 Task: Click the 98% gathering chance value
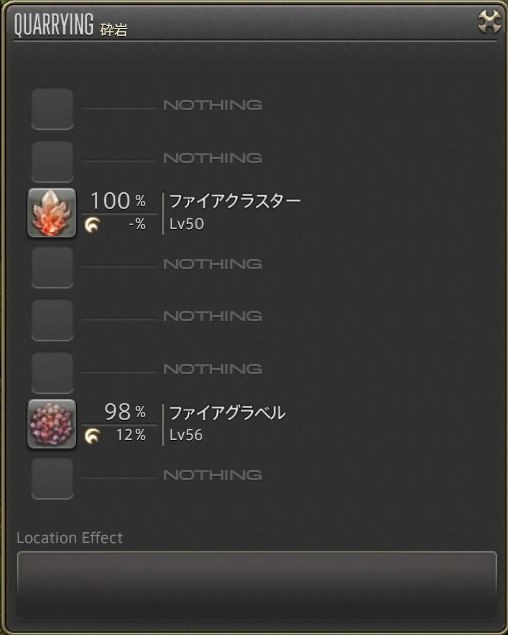(x=125, y=412)
